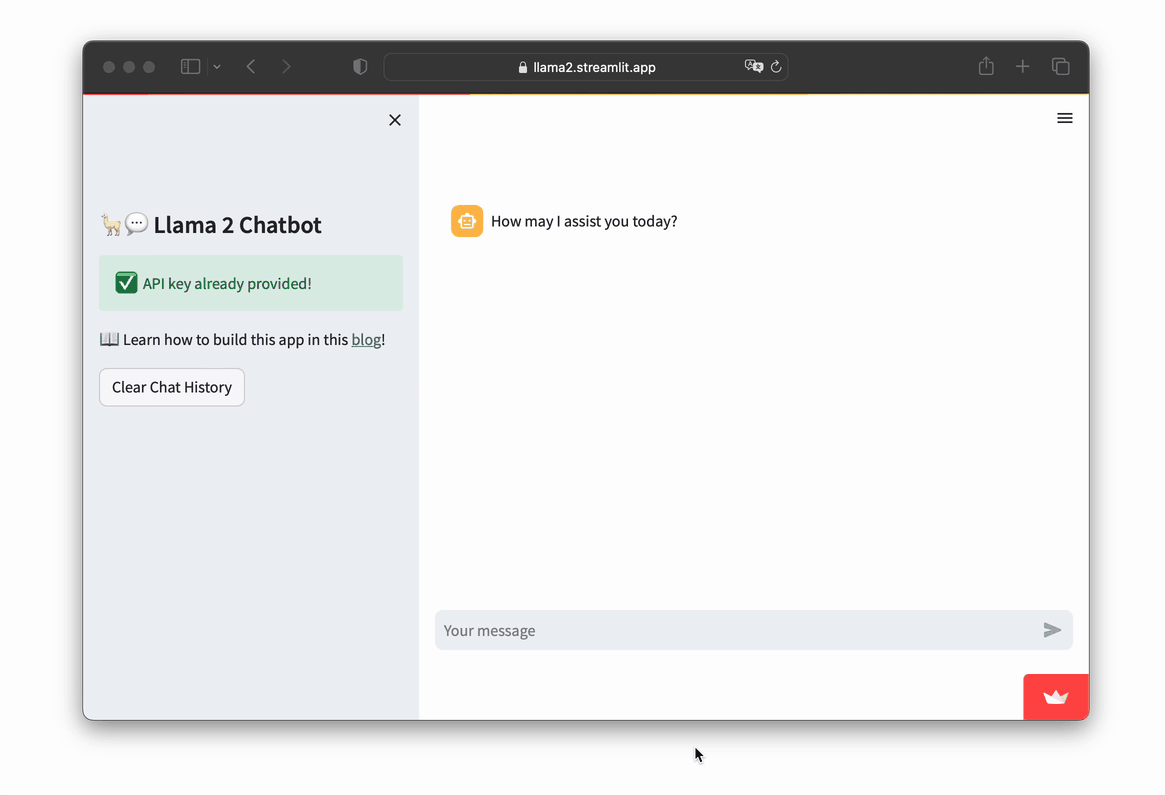Screen dimensions: 1165x795
Task: Collapse the chatbot sidebar with the X
Action: tap(394, 119)
